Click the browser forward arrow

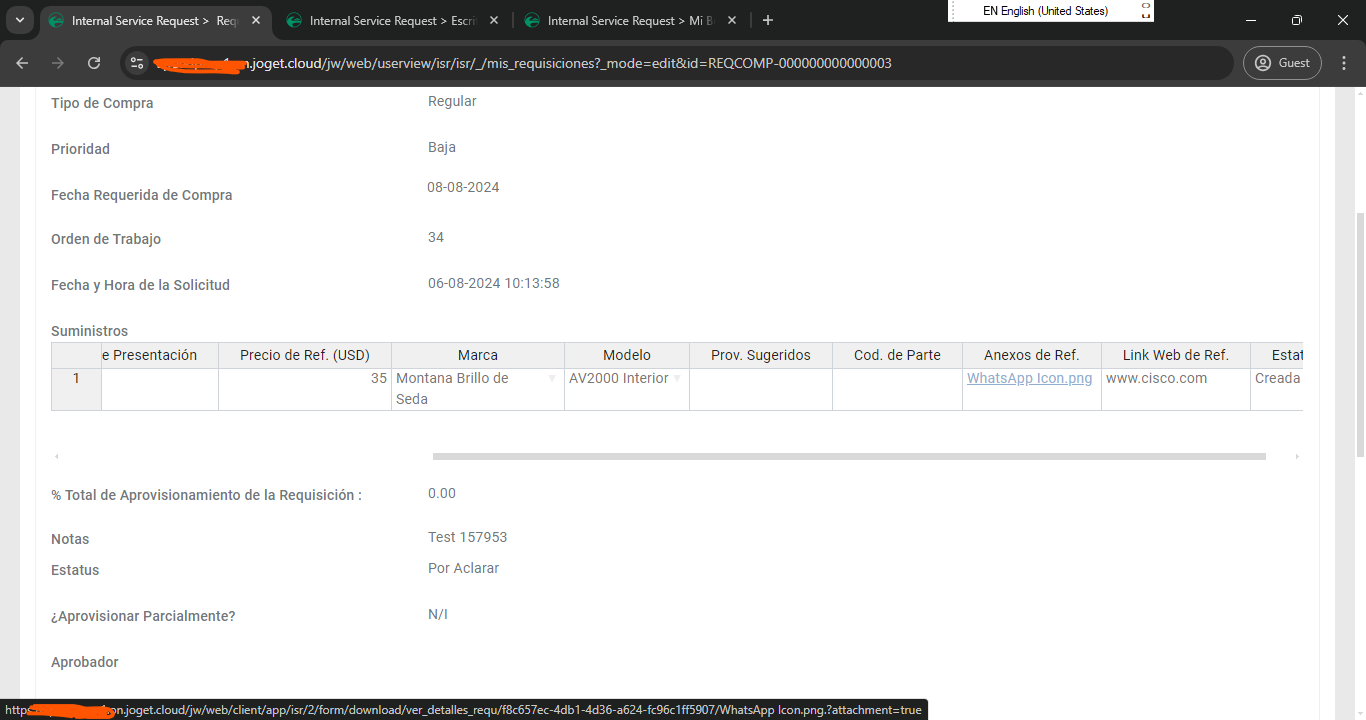click(58, 63)
